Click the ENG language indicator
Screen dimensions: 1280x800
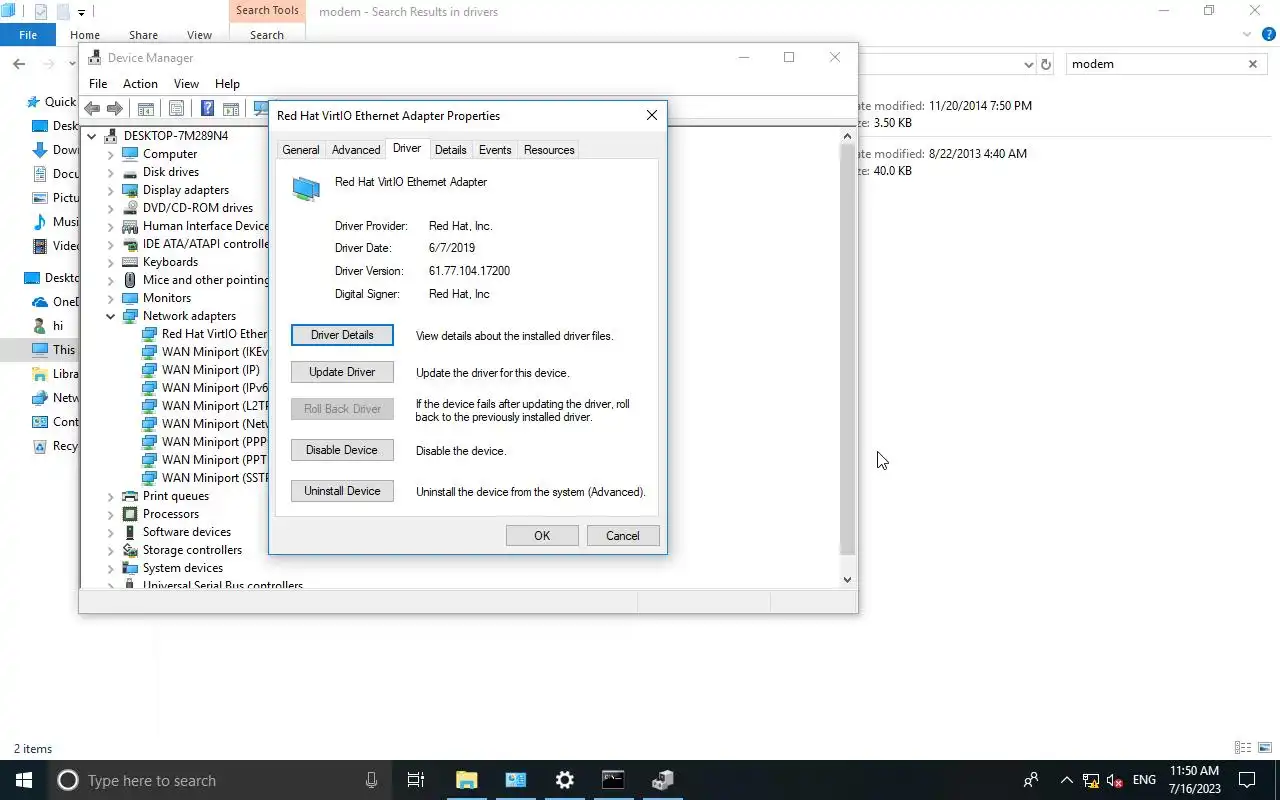pyautogui.click(x=1144, y=780)
